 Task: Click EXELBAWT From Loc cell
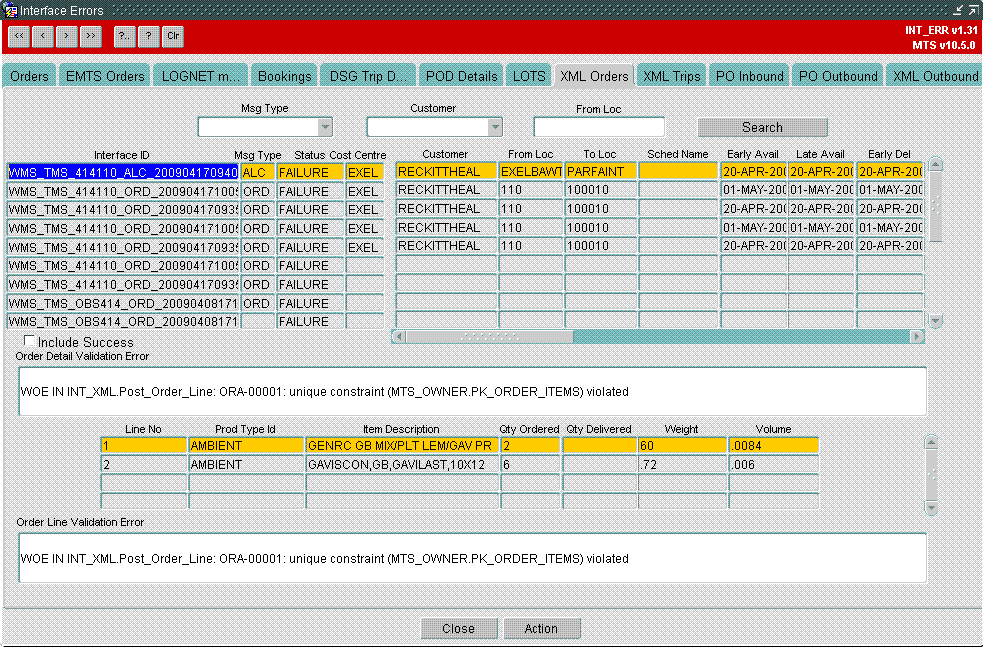(x=530, y=172)
